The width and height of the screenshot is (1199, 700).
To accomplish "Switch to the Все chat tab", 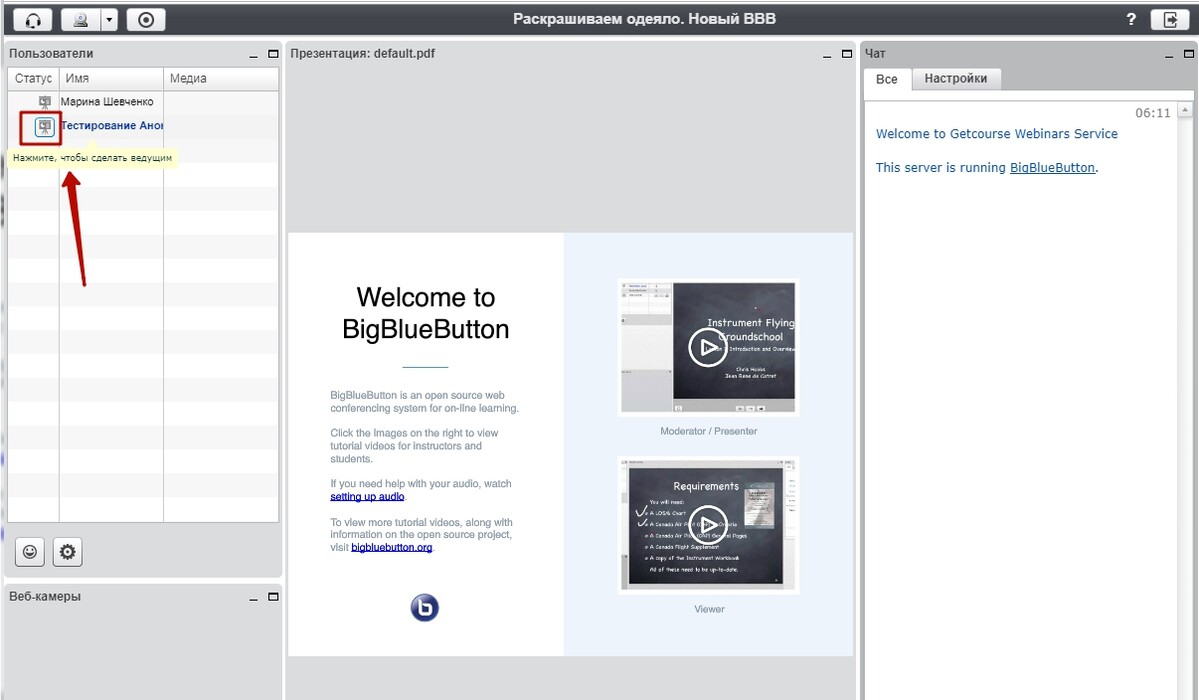I will (x=887, y=79).
